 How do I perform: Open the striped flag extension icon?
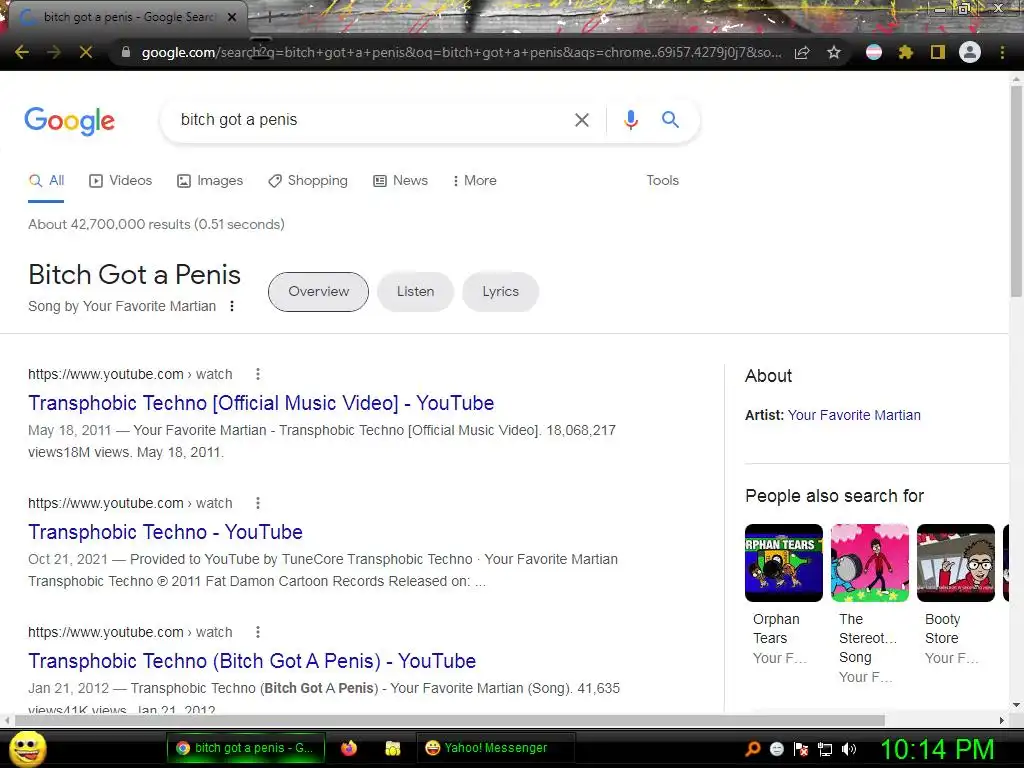[874, 52]
